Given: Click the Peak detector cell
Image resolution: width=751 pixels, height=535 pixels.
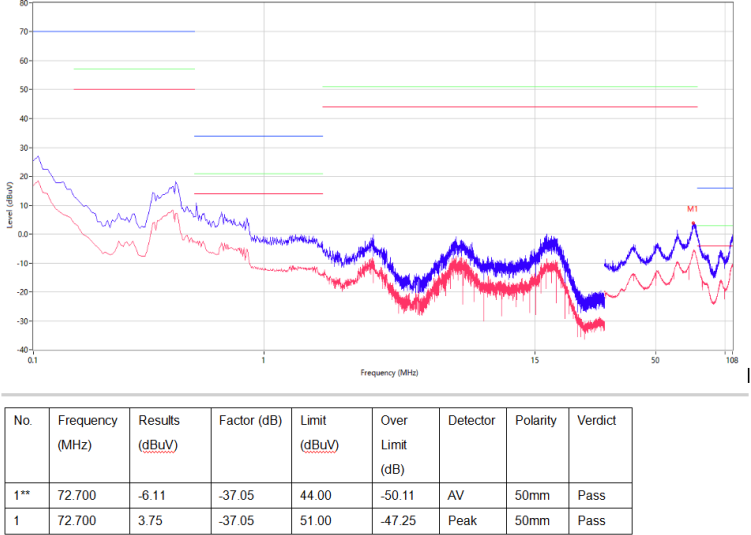Looking at the screenshot, I should point(463,521).
